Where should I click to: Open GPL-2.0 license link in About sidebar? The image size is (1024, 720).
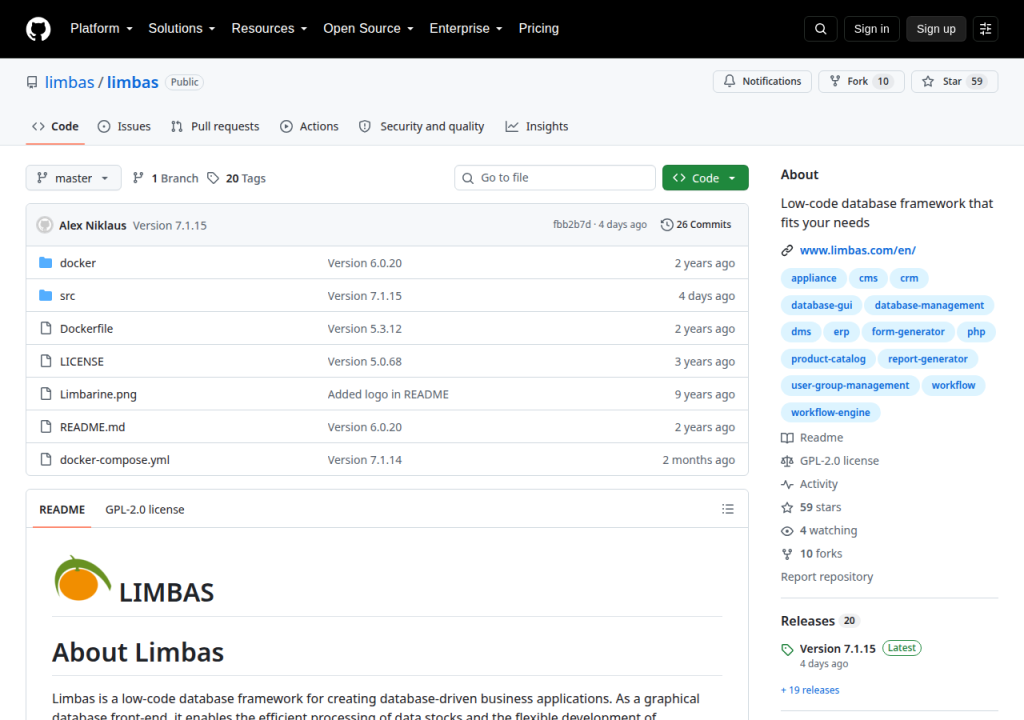(x=830, y=461)
